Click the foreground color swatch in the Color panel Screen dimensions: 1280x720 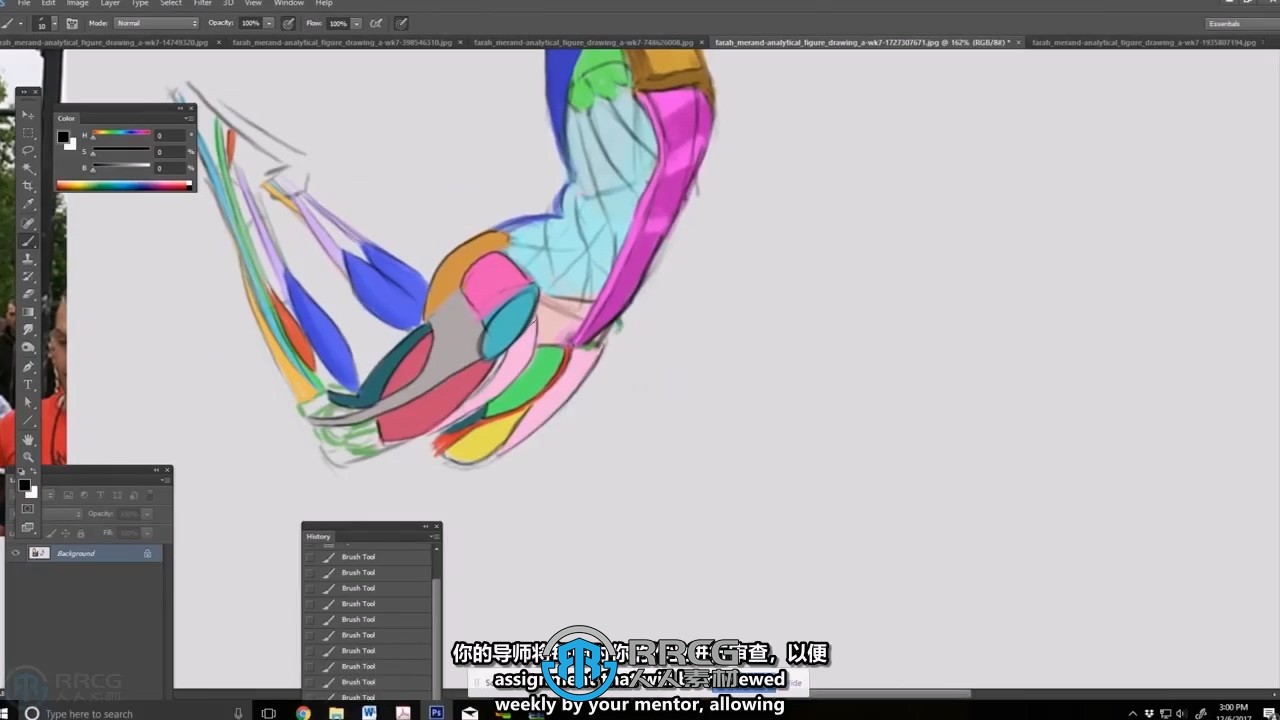pos(63,137)
